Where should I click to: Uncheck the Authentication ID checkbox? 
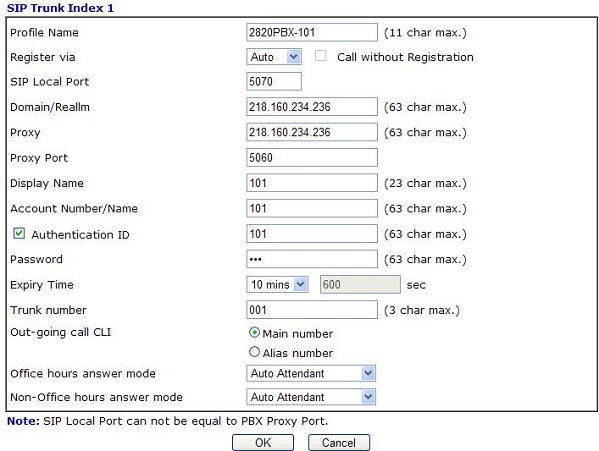(19, 233)
